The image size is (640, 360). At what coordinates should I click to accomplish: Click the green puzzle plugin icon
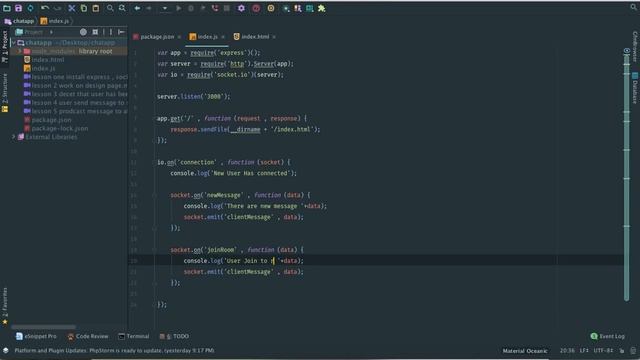322,8
